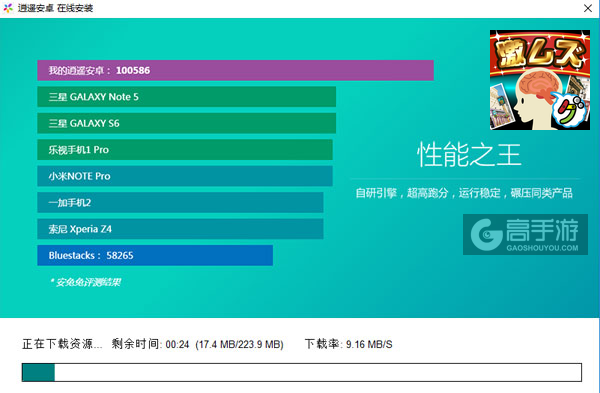Select the 索尼 Xperia Z4 bar
The width and height of the screenshot is (600, 393).
click(x=180, y=229)
